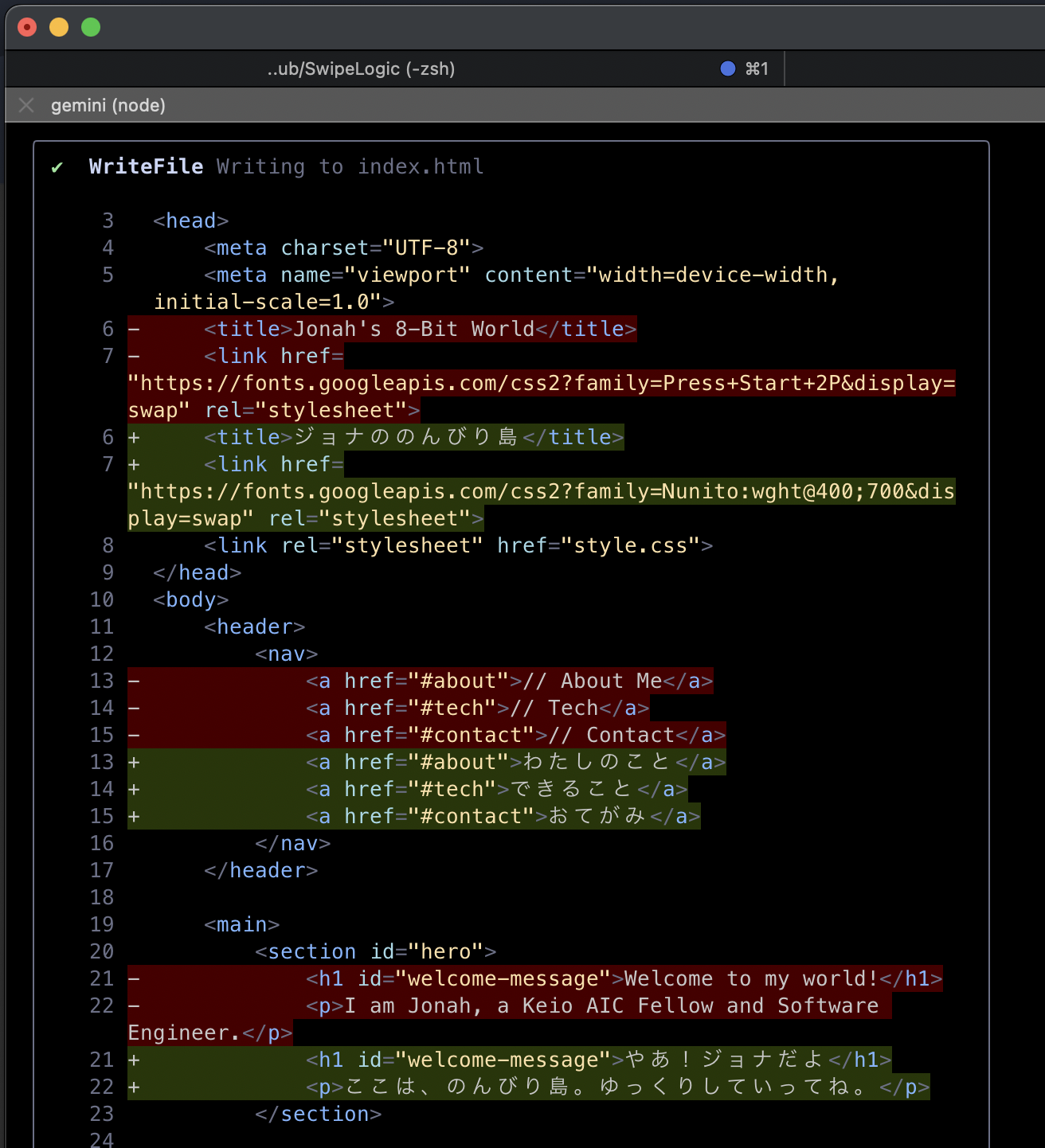The height and width of the screenshot is (1148, 1045).
Task: Click the meta name="viewport" line
Action: (x=522, y=275)
